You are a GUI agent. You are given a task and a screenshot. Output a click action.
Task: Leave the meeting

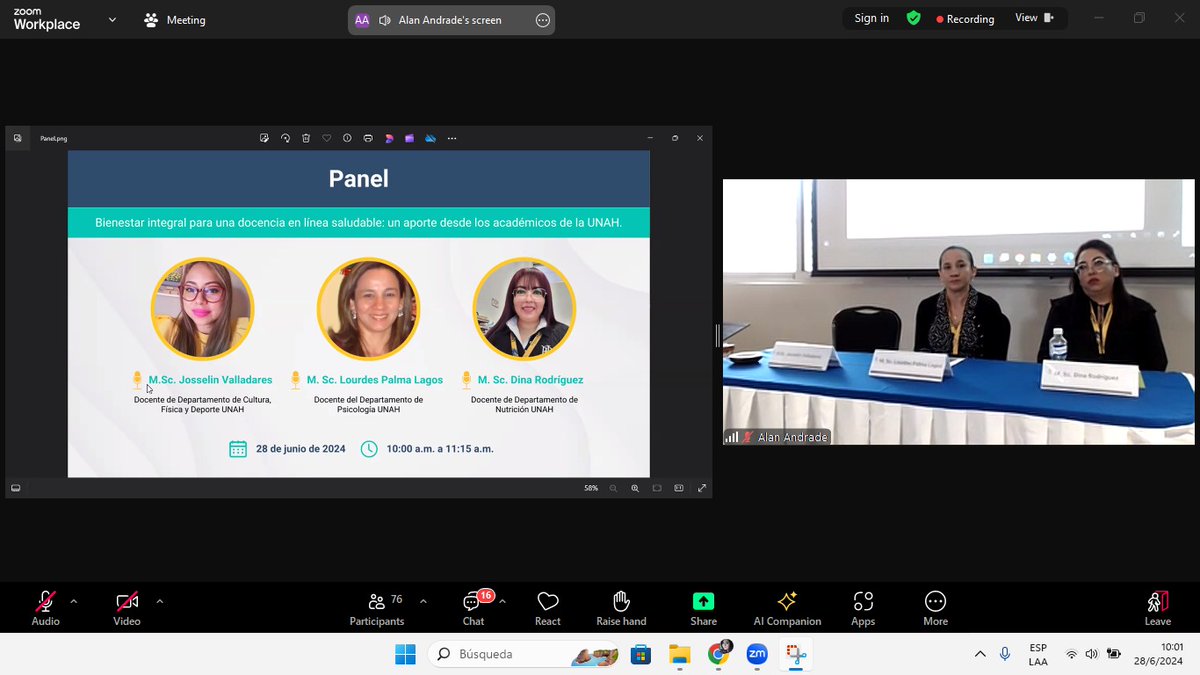1158,608
